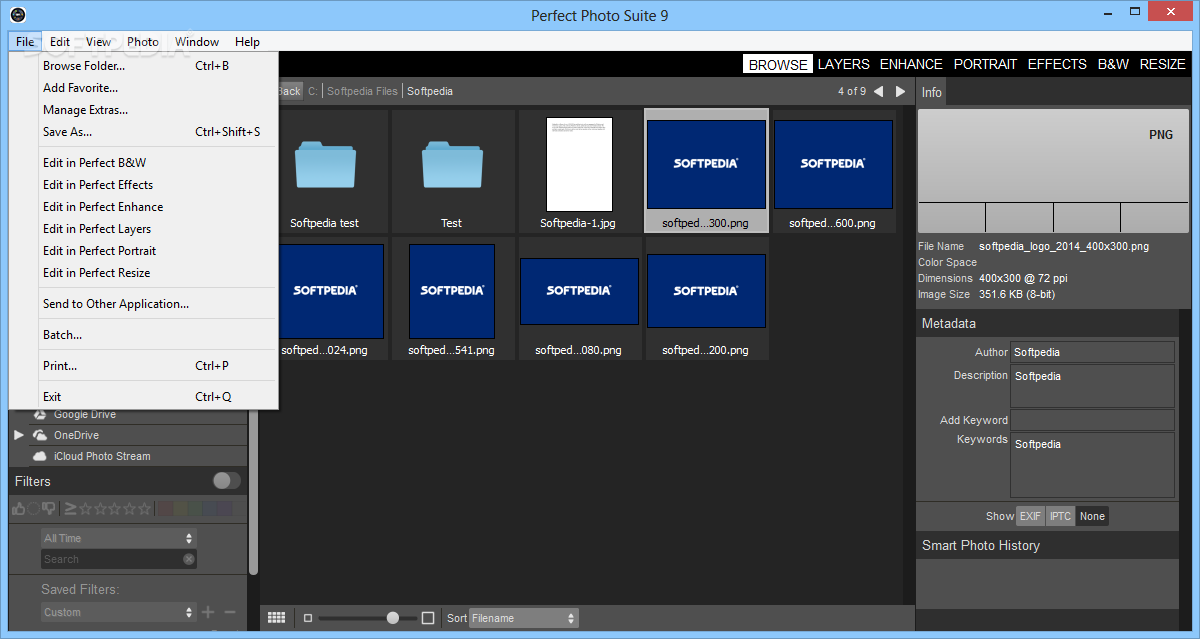Open the Custom saved filters dropdown
Screen dimensions: 1200x639
119,612
